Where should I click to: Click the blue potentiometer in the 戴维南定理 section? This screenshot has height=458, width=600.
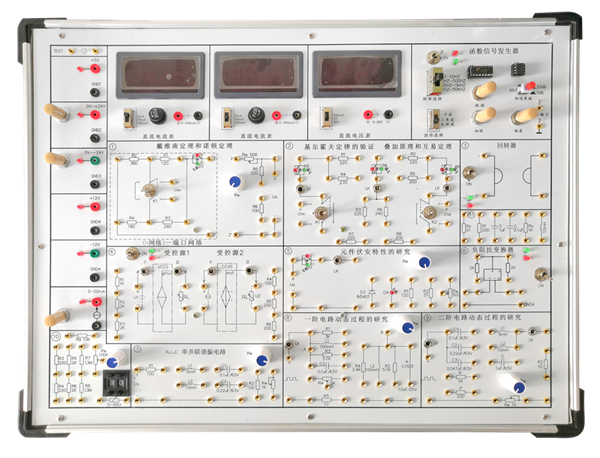coord(236,181)
